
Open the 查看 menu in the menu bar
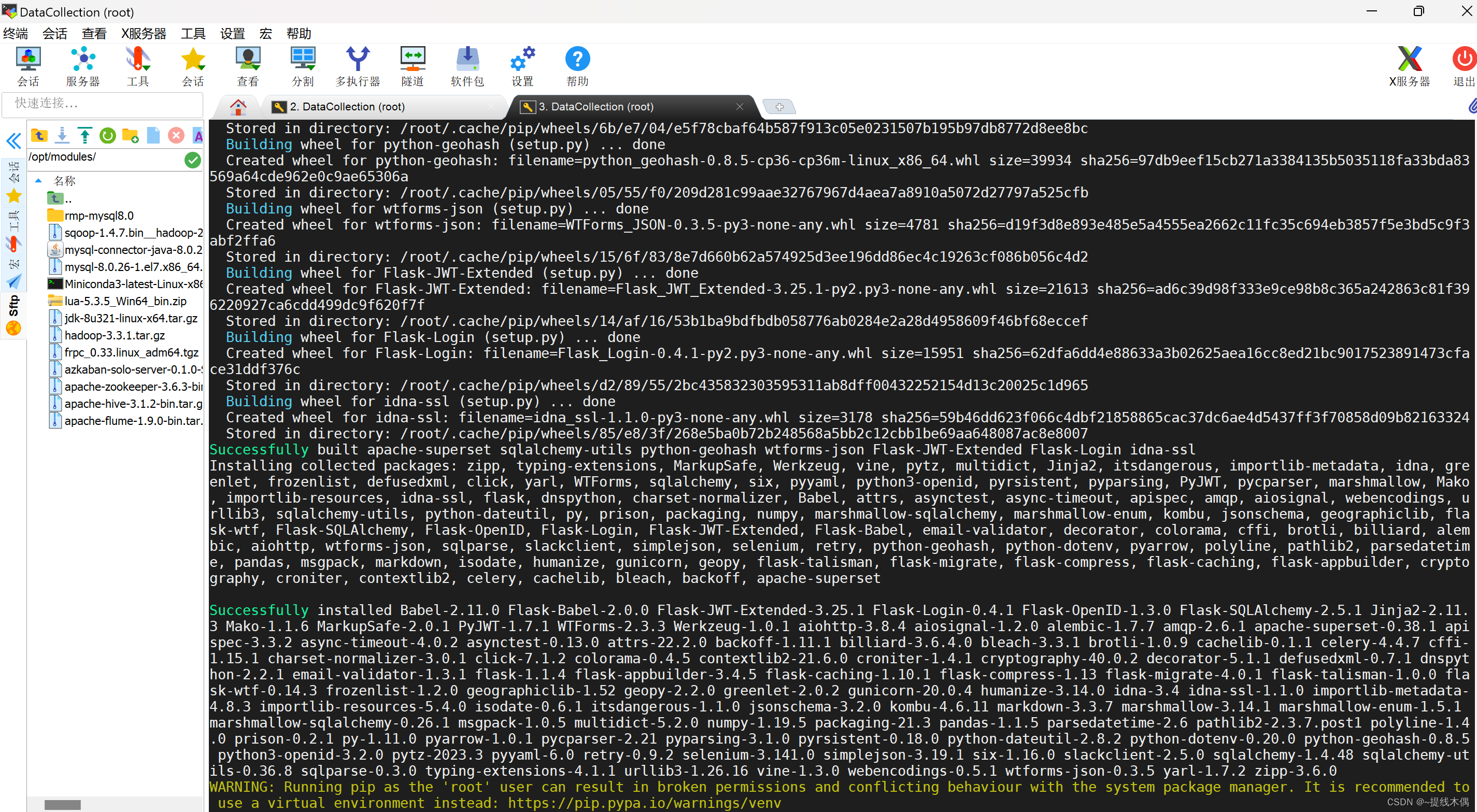[94, 34]
